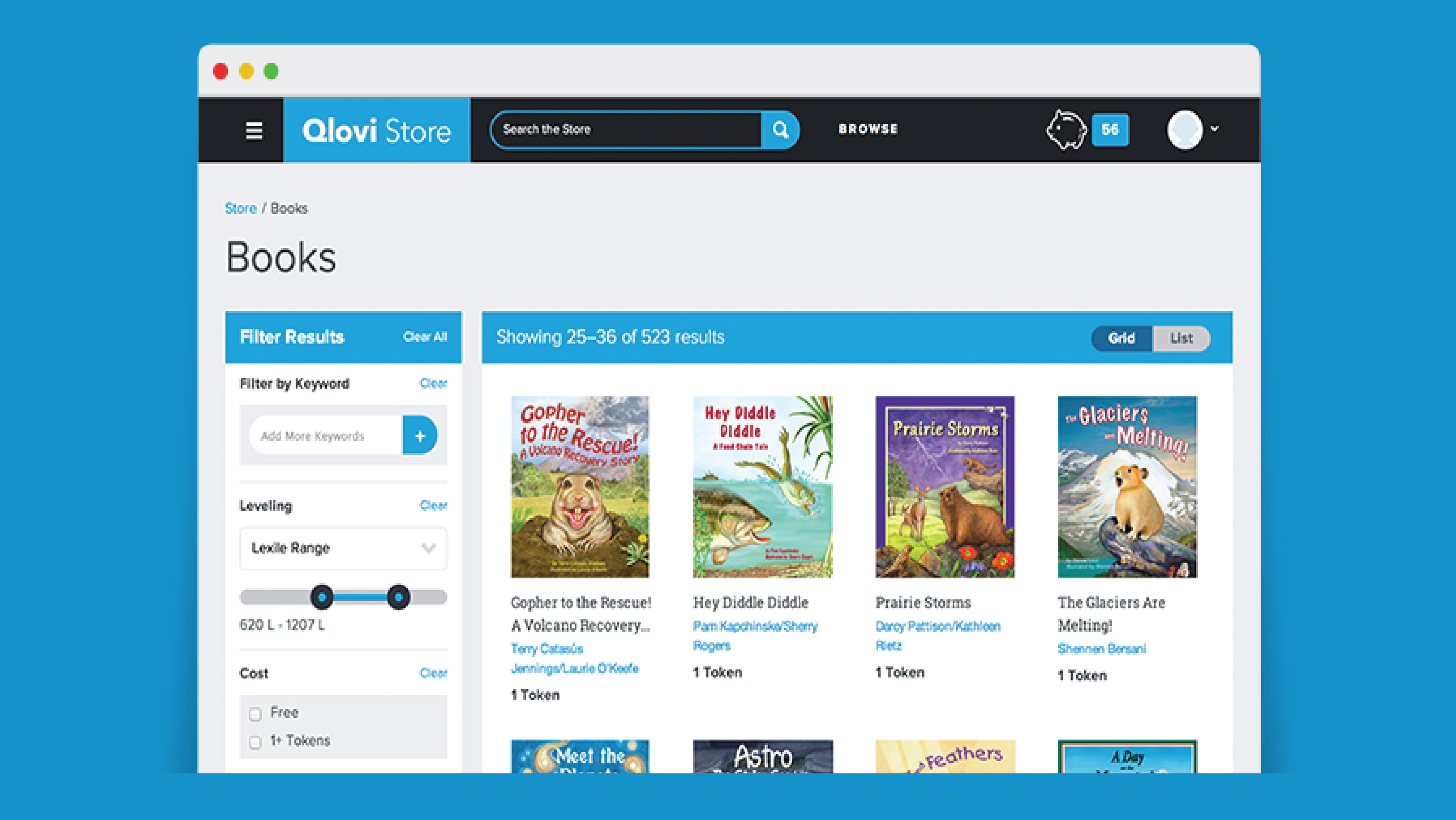
Task: Open the Browse menu
Action: pos(868,129)
